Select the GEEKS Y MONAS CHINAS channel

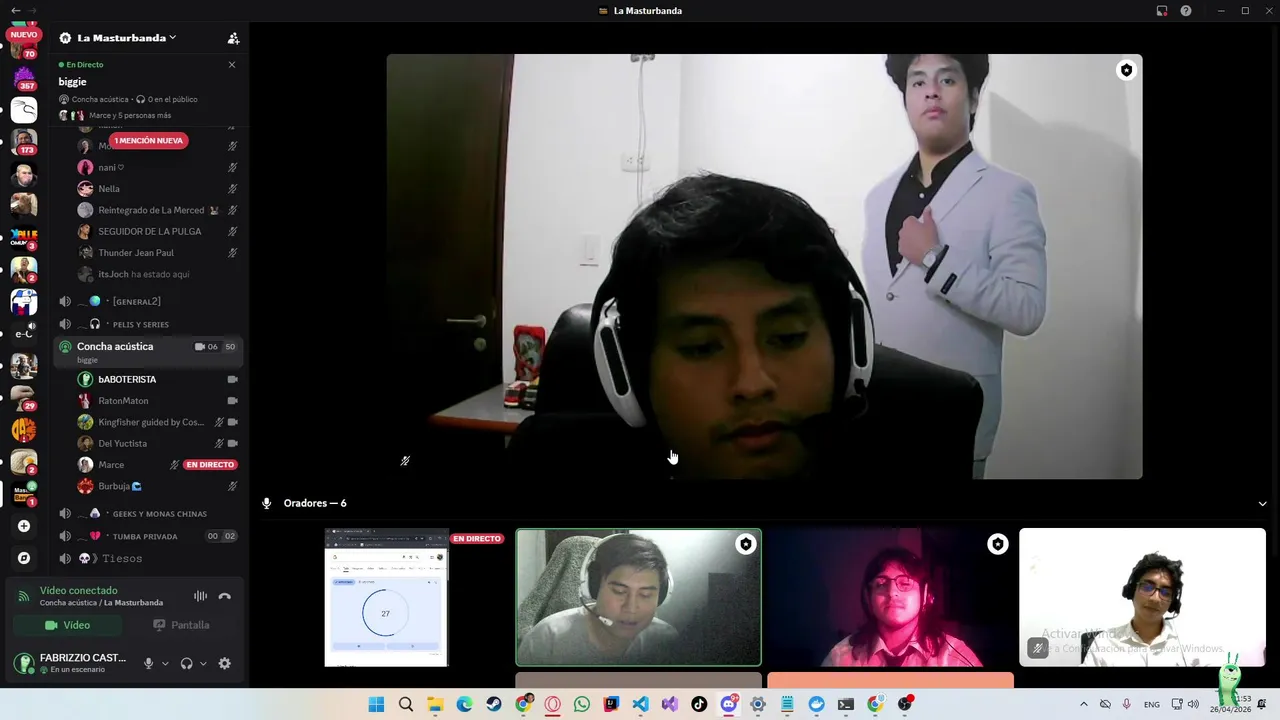point(147,514)
